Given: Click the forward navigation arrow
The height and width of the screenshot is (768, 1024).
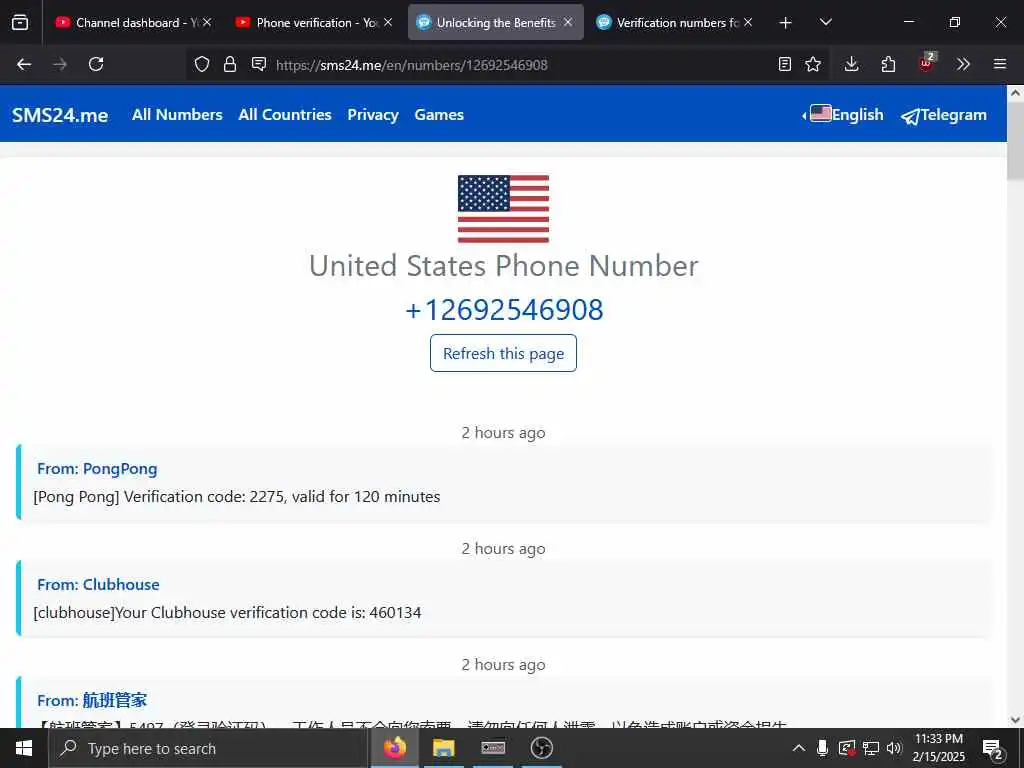Looking at the screenshot, I should click(60, 64).
